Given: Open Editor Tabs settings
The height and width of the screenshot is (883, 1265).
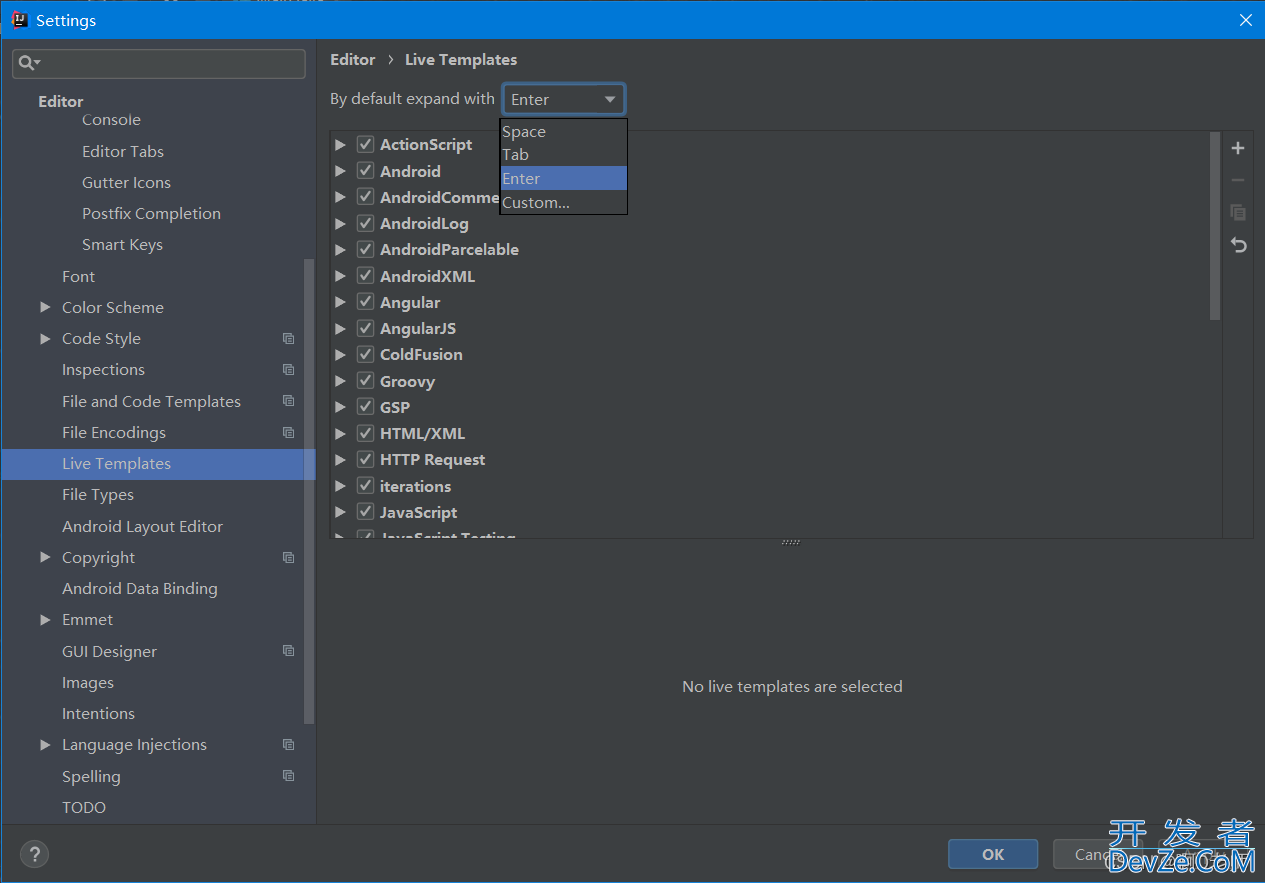Looking at the screenshot, I should coord(123,152).
